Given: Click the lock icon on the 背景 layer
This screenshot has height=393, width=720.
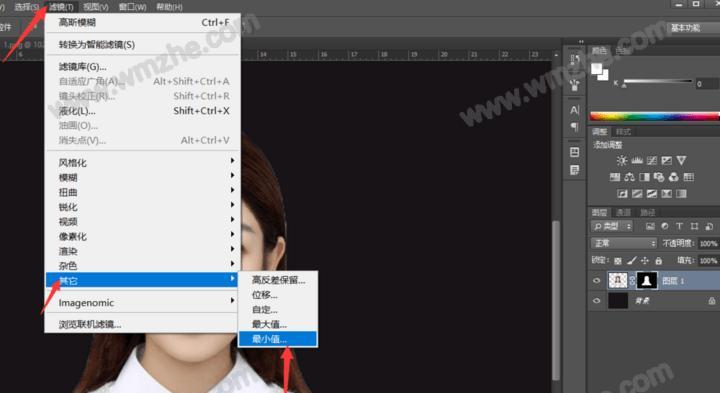Looking at the screenshot, I should [712, 301].
